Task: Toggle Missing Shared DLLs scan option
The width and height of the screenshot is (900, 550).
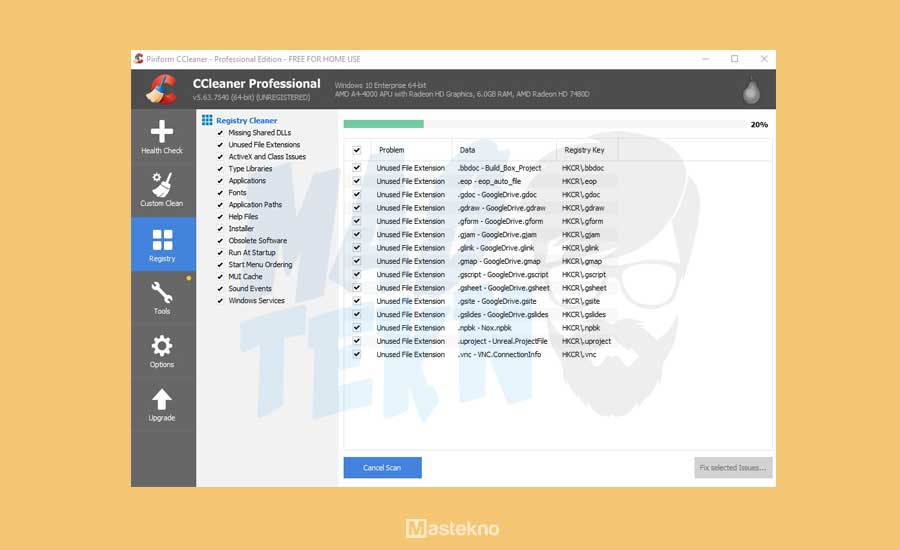Action: coord(220,133)
